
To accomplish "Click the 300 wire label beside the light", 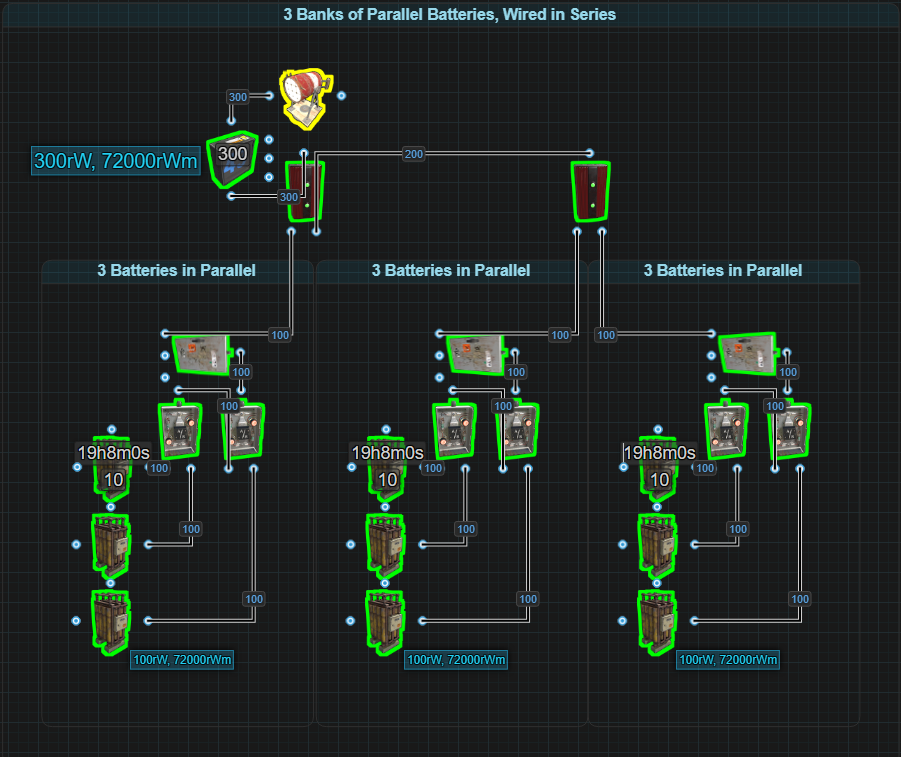I will [238, 97].
